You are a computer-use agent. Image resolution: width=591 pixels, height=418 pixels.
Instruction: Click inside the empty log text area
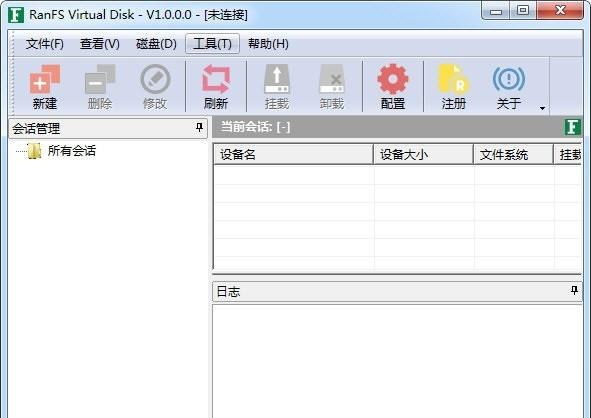click(397, 361)
